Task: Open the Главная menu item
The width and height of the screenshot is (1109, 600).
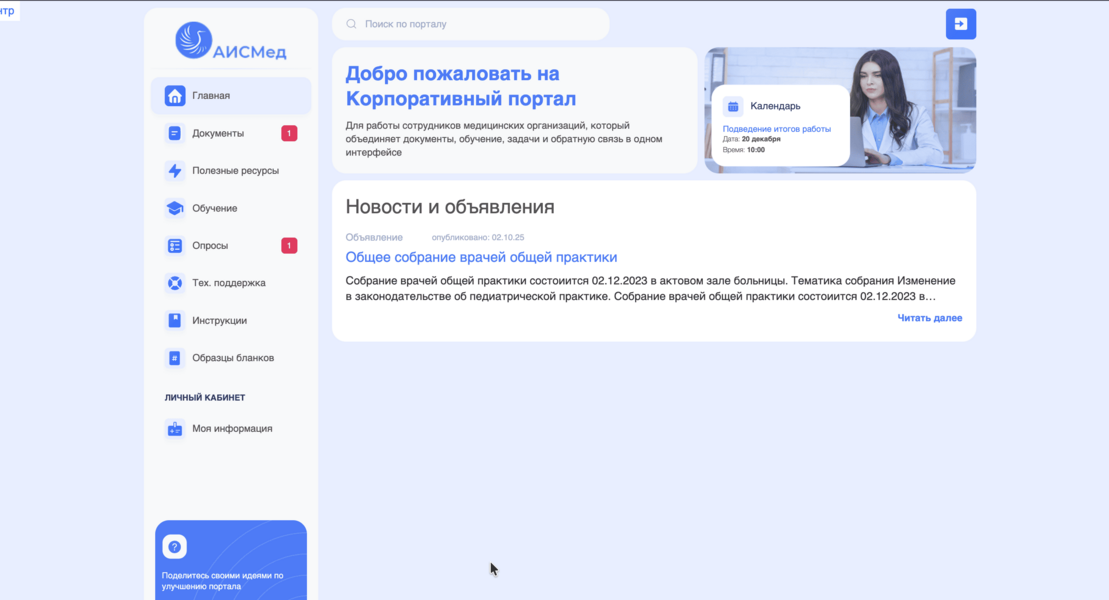Action: pos(231,96)
